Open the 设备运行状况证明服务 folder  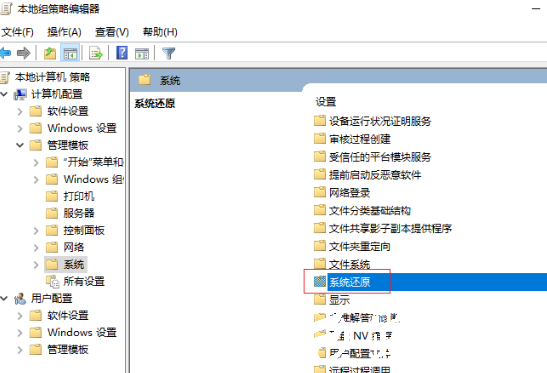(x=380, y=121)
